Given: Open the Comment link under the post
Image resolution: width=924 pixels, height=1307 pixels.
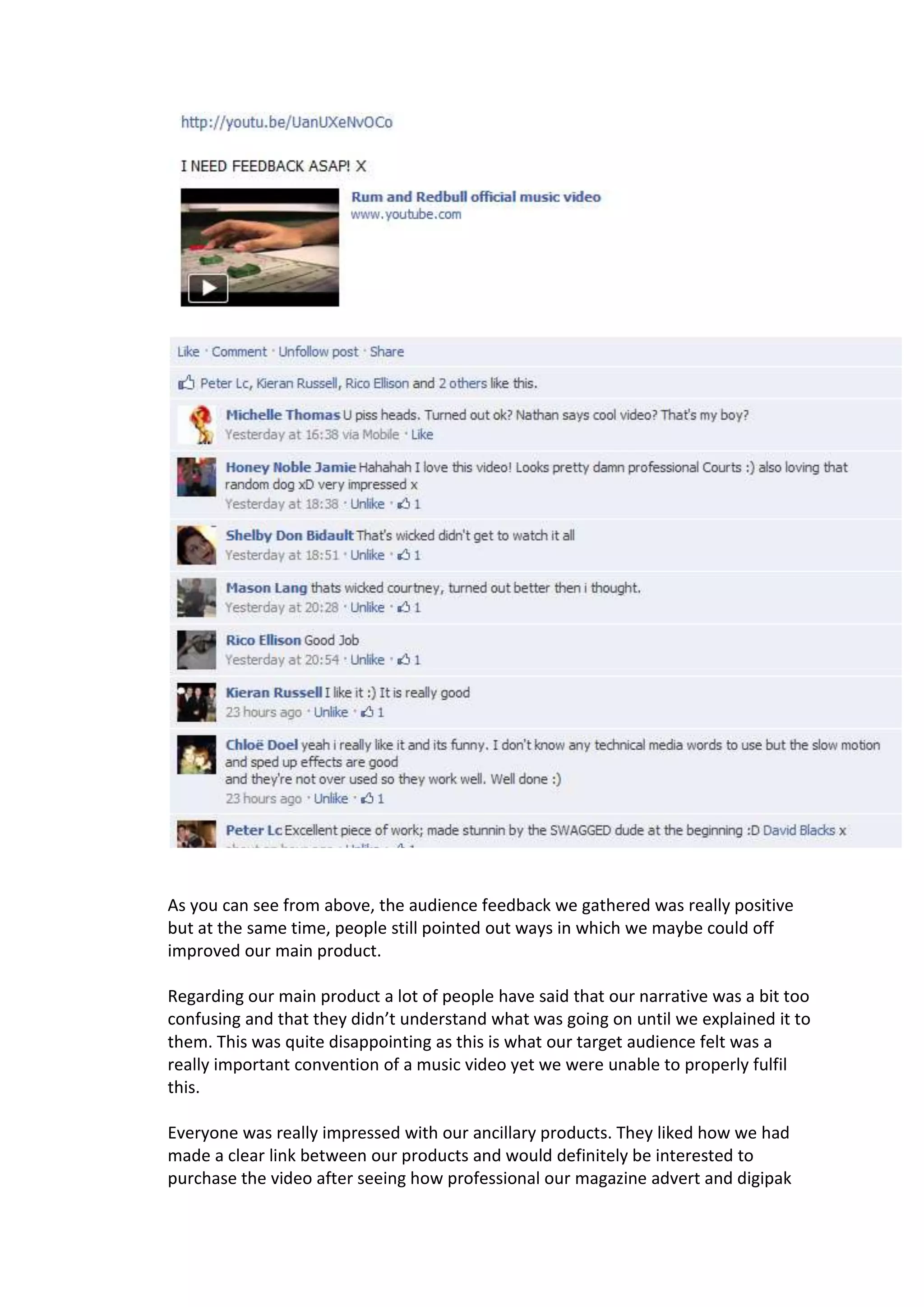Looking at the screenshot, I should pyautogui.click(x=239, y=352).
